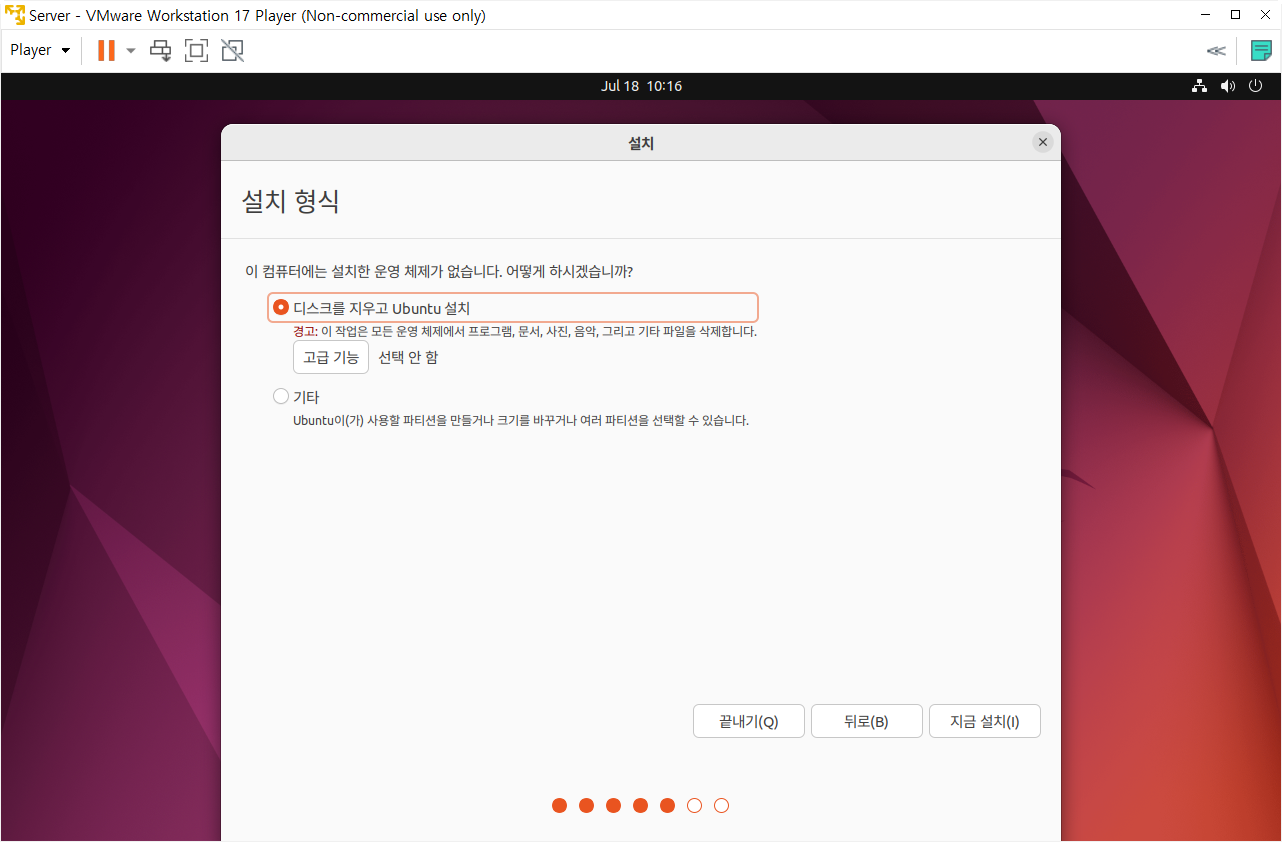This screenshot has height=842, width=1282.
Task: Open the Ubuntu network status icon
Action: pyautogui.click(x=1200, y=86)
